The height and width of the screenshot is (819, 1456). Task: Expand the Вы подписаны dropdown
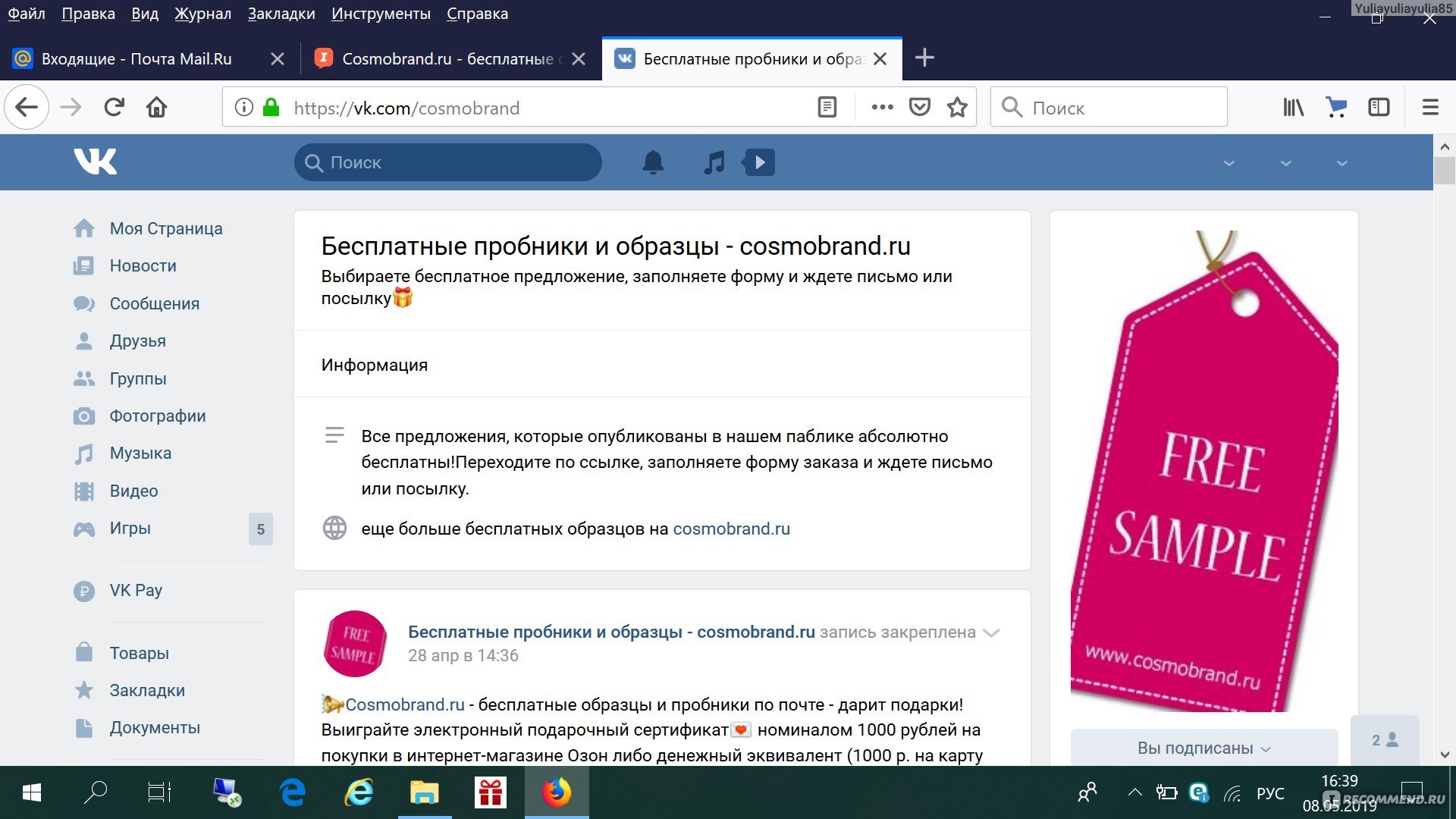1204,748
